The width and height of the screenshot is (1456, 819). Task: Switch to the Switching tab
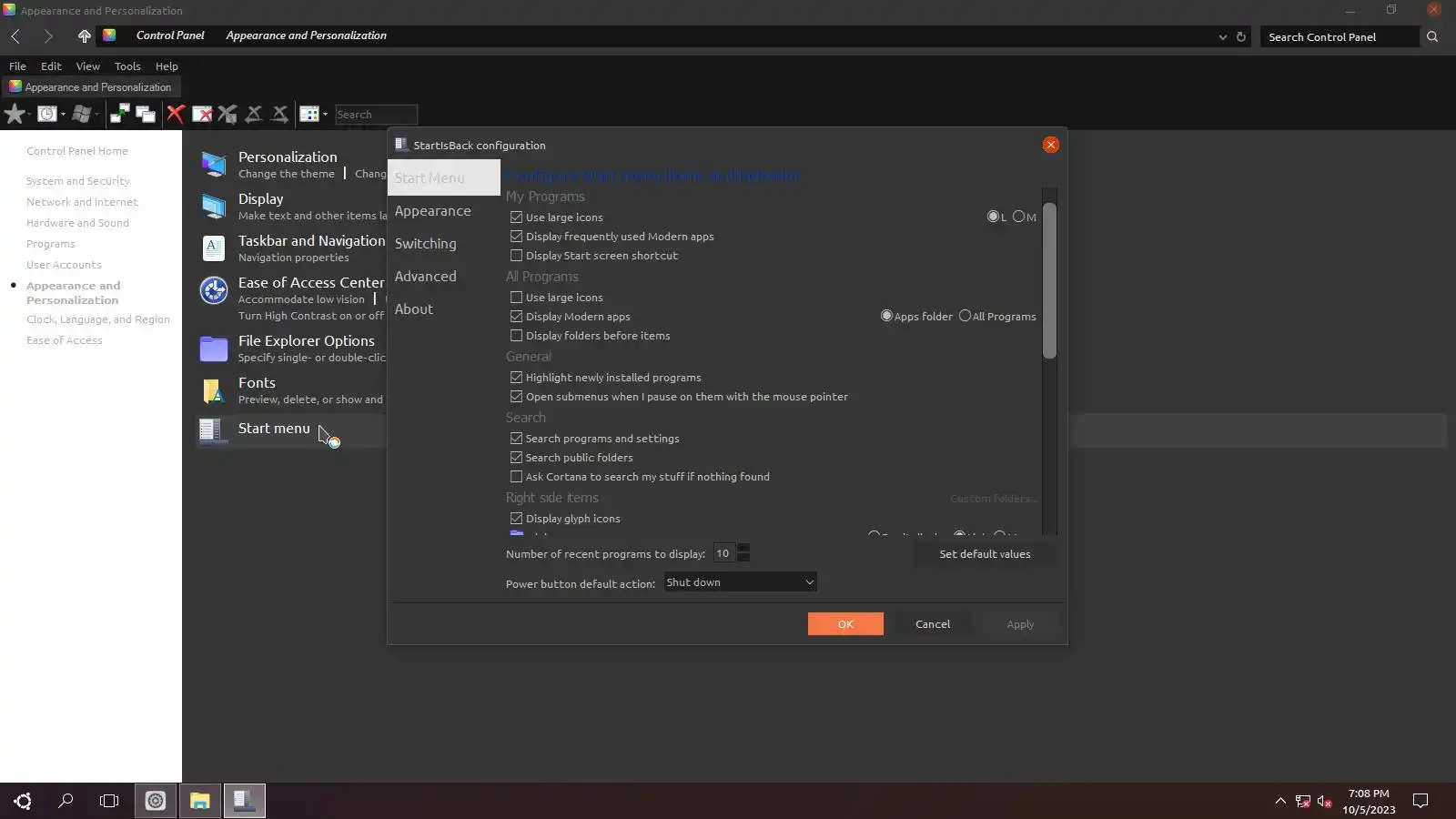tap(426, 244)
